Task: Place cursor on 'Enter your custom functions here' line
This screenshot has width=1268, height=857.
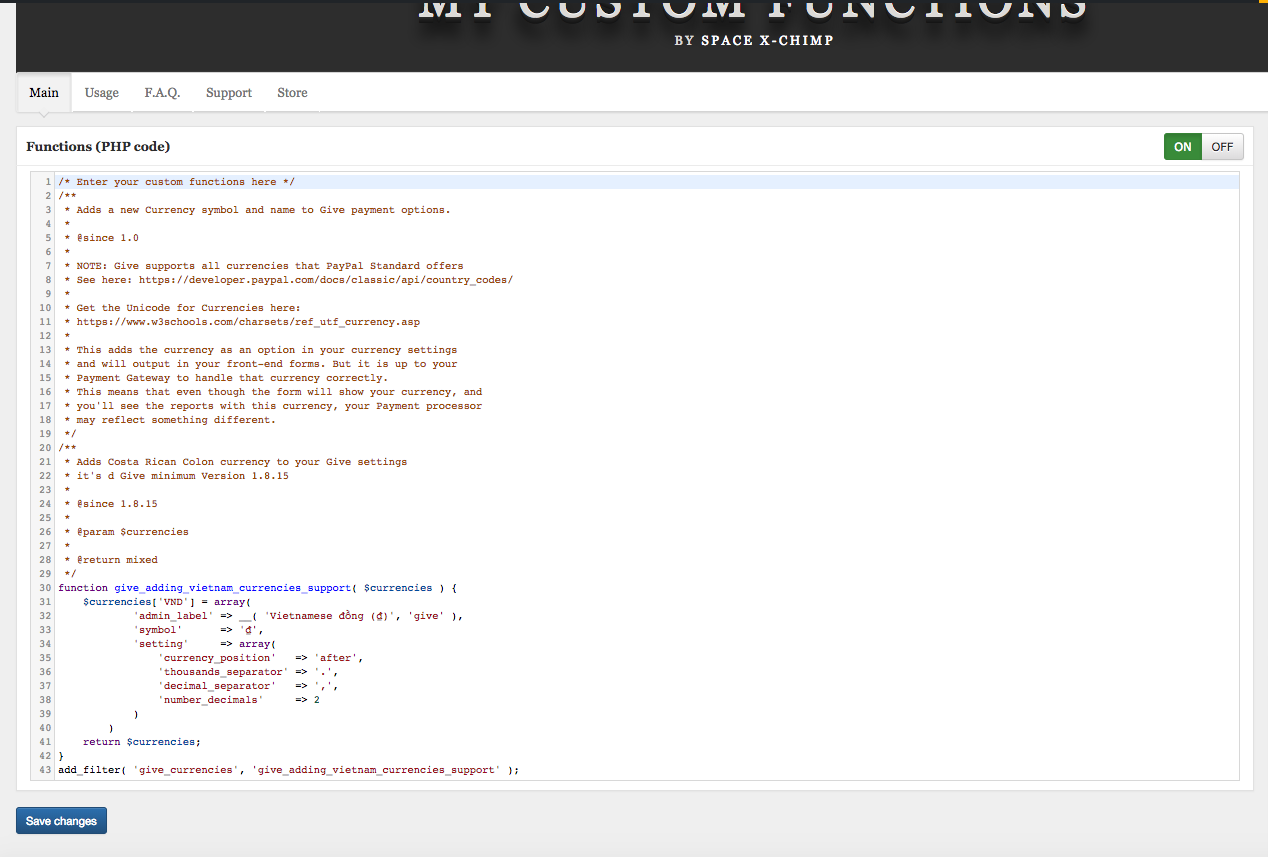Action: [177, 182]
